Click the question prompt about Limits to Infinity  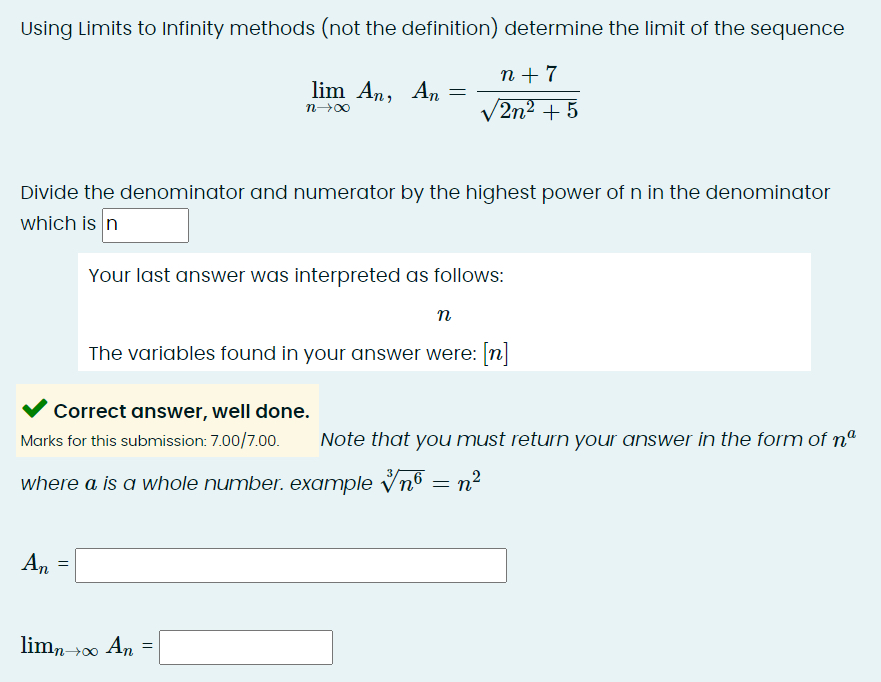coord(430,28)
